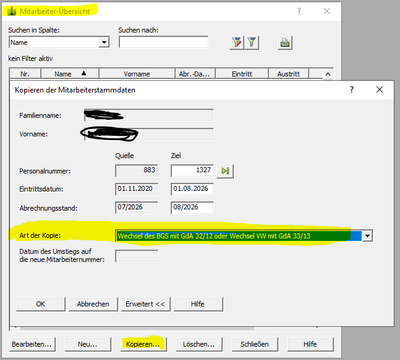
Task: Open help question mark of Mitarbeiter-Übersicht window
Action: click(x=299, y=11)
